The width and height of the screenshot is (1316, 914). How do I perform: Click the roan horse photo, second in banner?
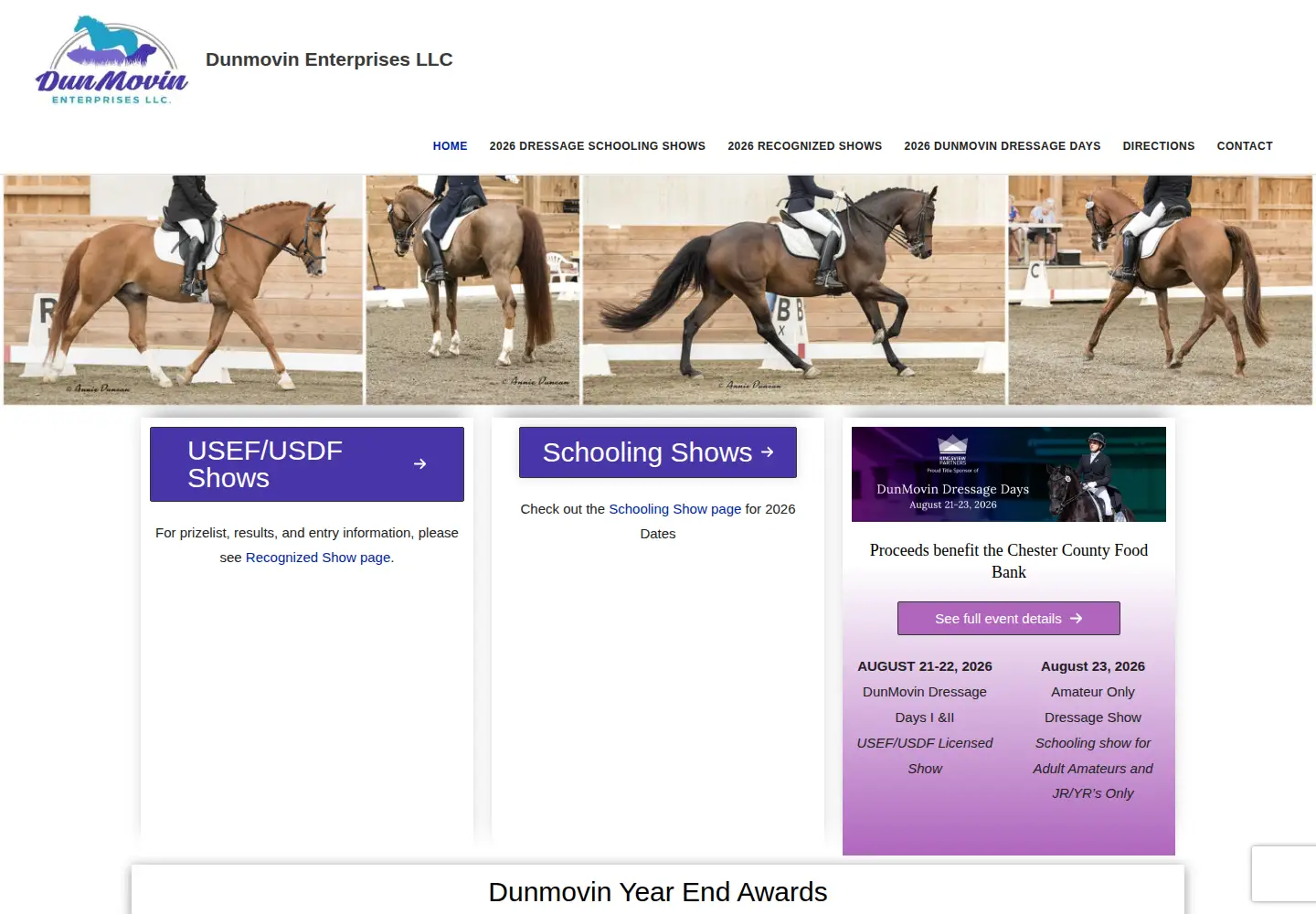[472, 290]
